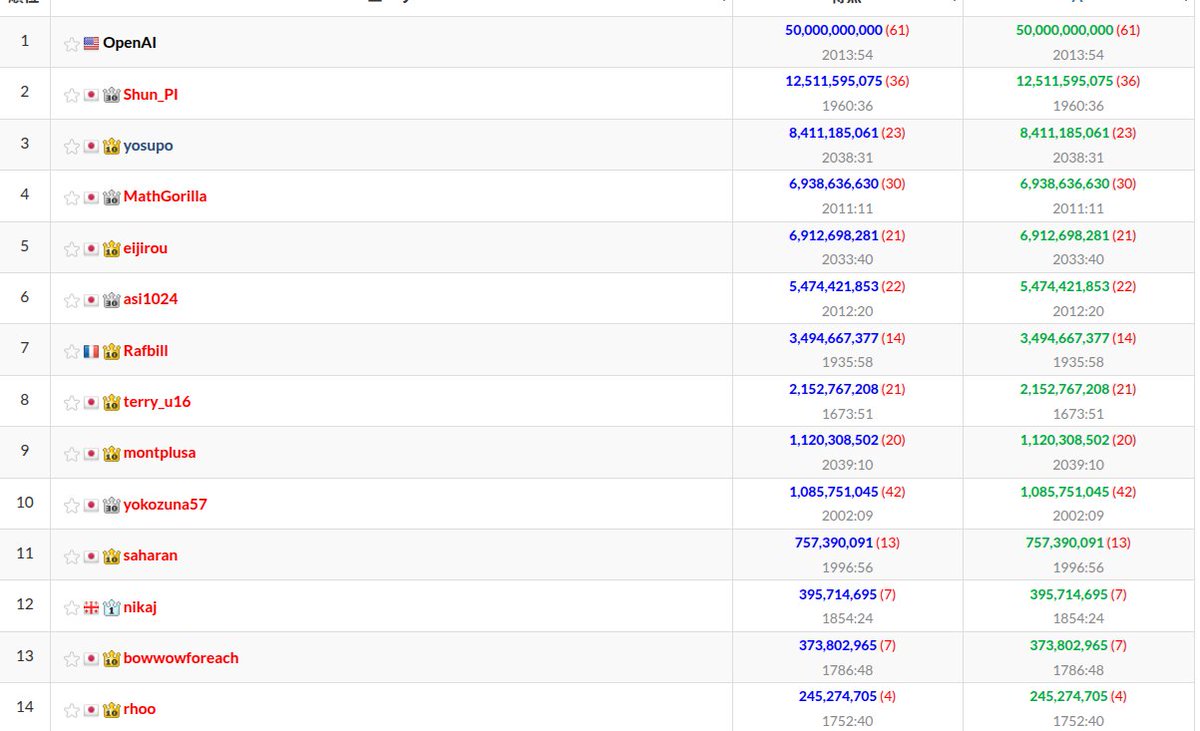1200x731 pixels.
Task: Click the star icon beside yokozuna57
Action: [x=71, y=505]
